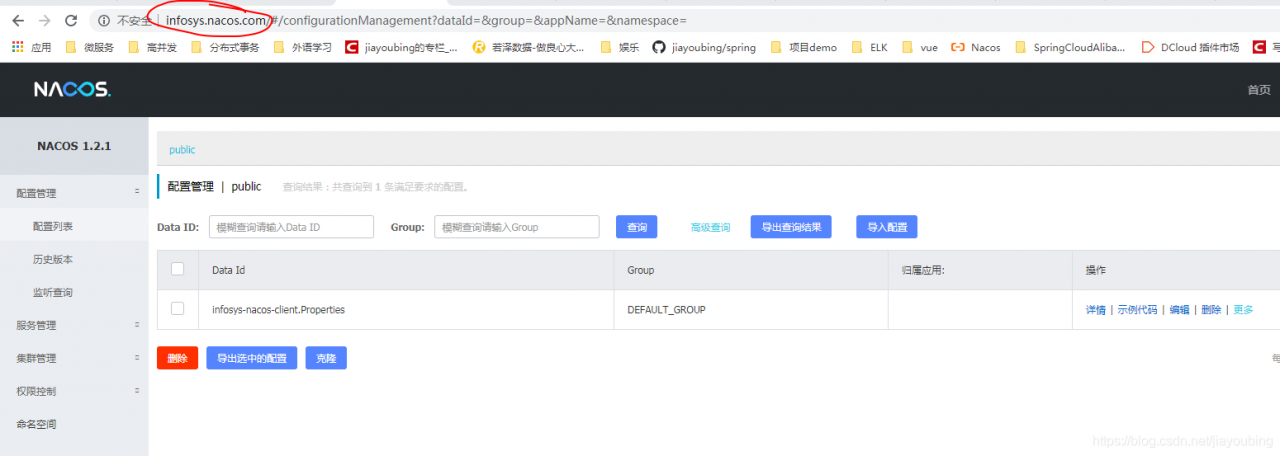The height and width of the screenshot is (456, 1280).
Task: Open 示例代码 for the config row
Action: pos(1137,310)
